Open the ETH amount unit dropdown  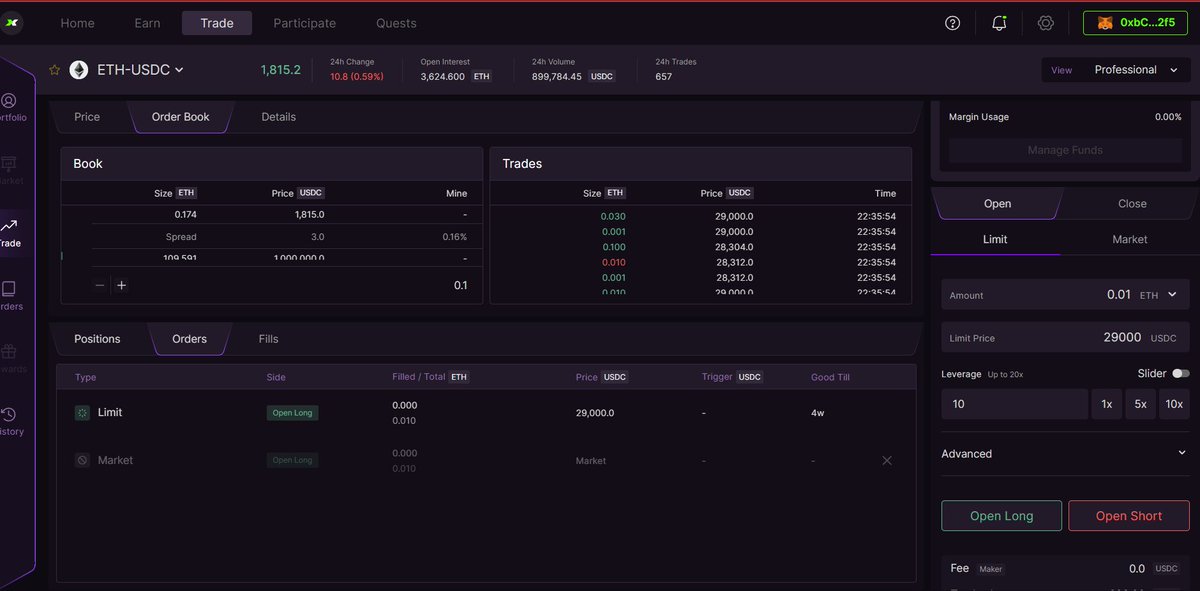click(1160, 295)
